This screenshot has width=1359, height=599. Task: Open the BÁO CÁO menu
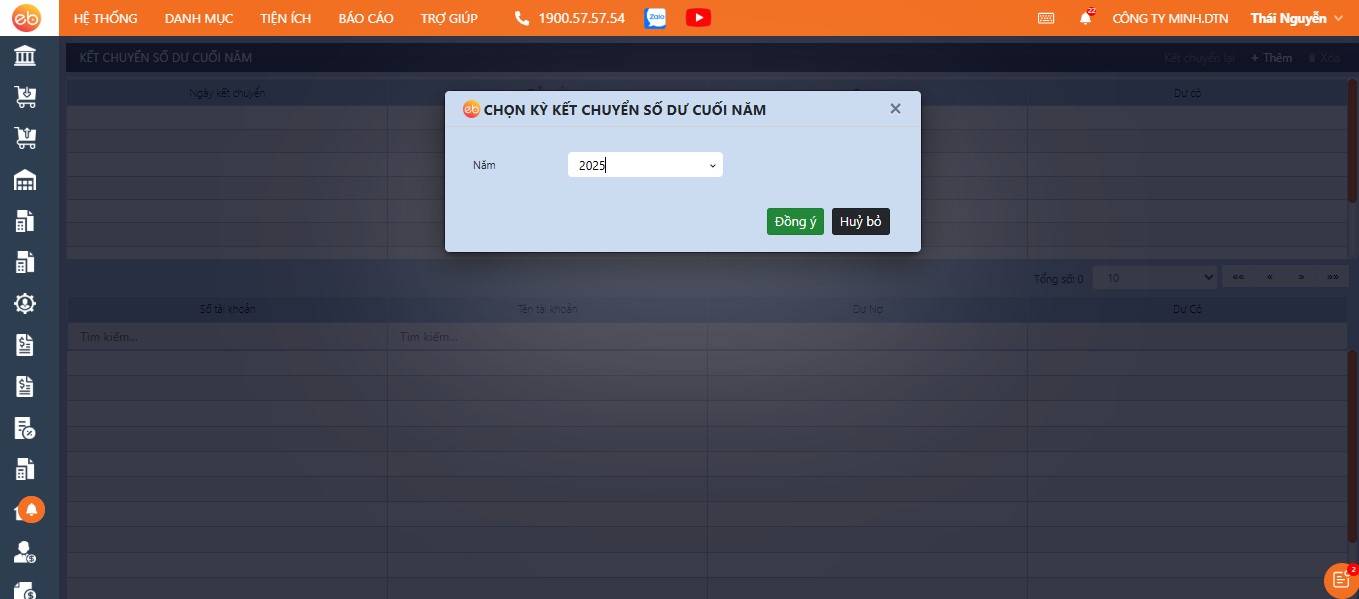366,18
